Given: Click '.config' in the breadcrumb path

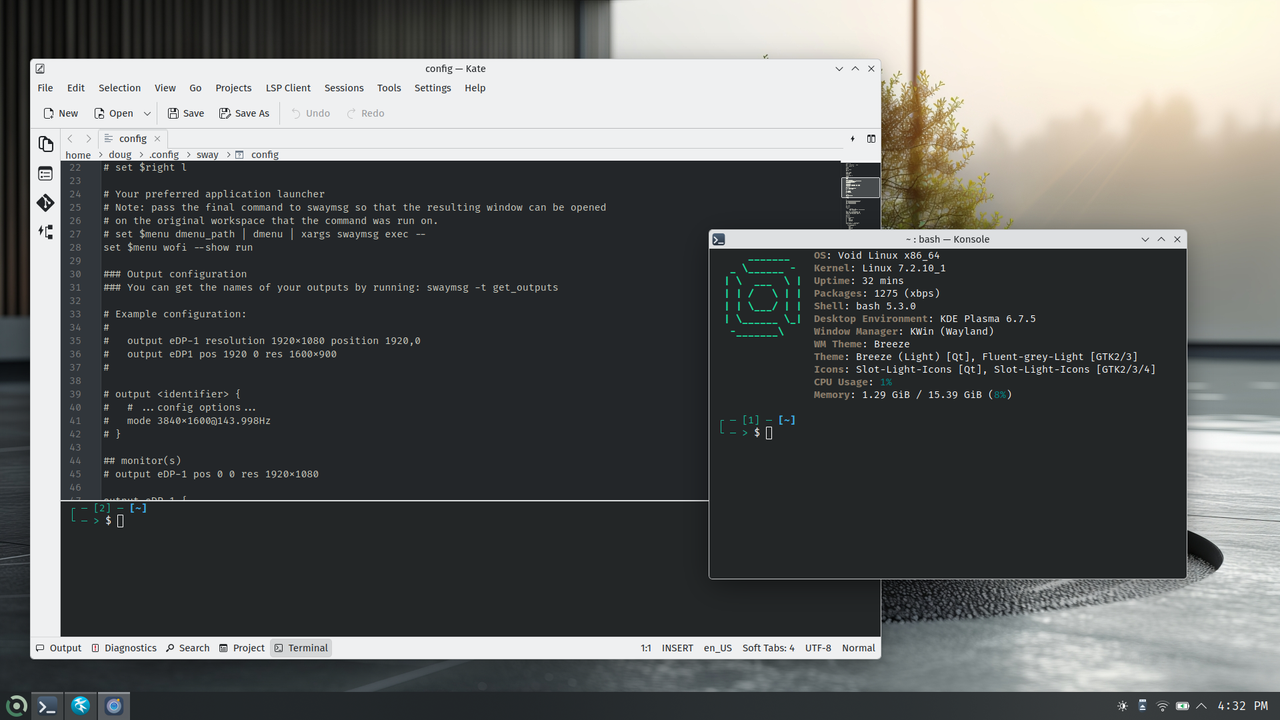Looking at the screenshot, I should 164,155.
